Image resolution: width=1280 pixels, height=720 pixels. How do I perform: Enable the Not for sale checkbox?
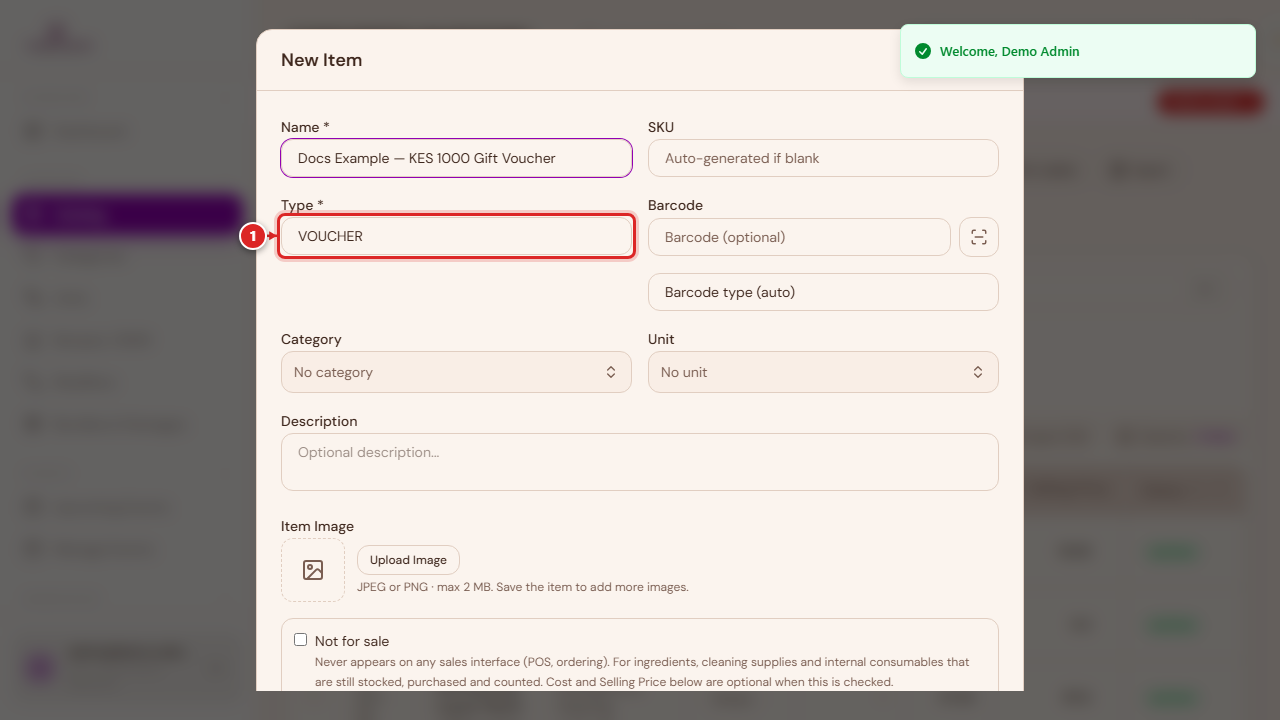(300, 640)
